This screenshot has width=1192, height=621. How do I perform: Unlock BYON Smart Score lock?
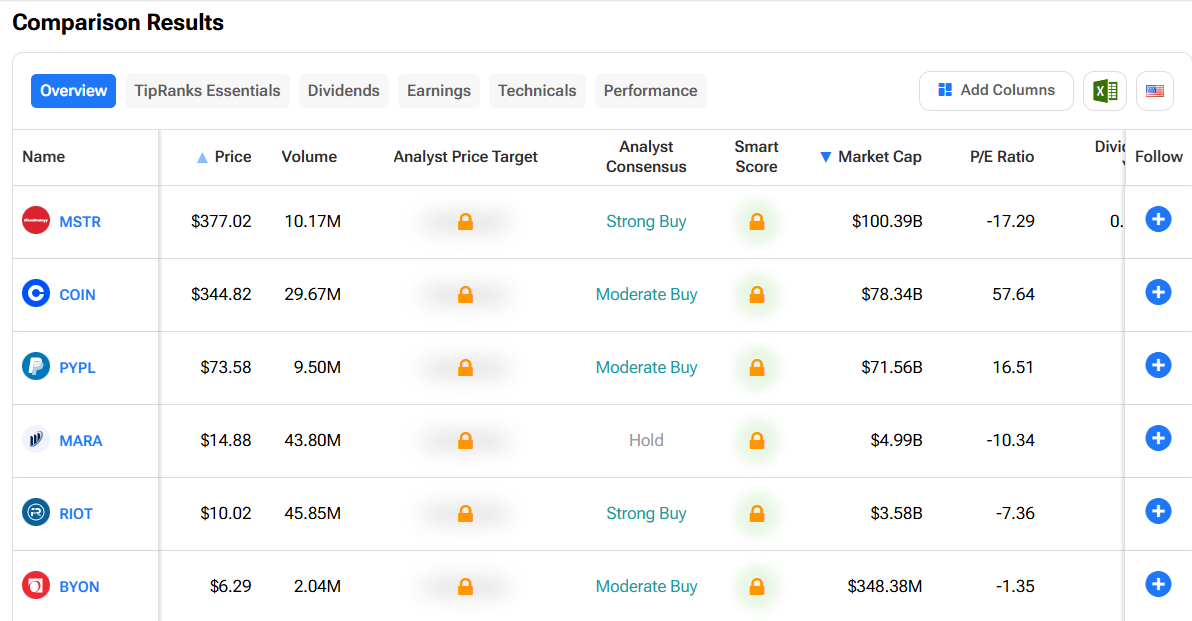(x=756, y=586)
